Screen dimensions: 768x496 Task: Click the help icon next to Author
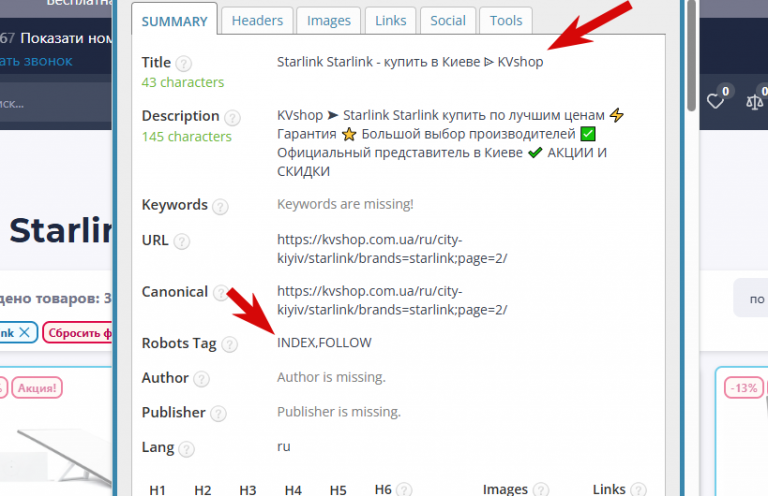(x=201, y=379)
